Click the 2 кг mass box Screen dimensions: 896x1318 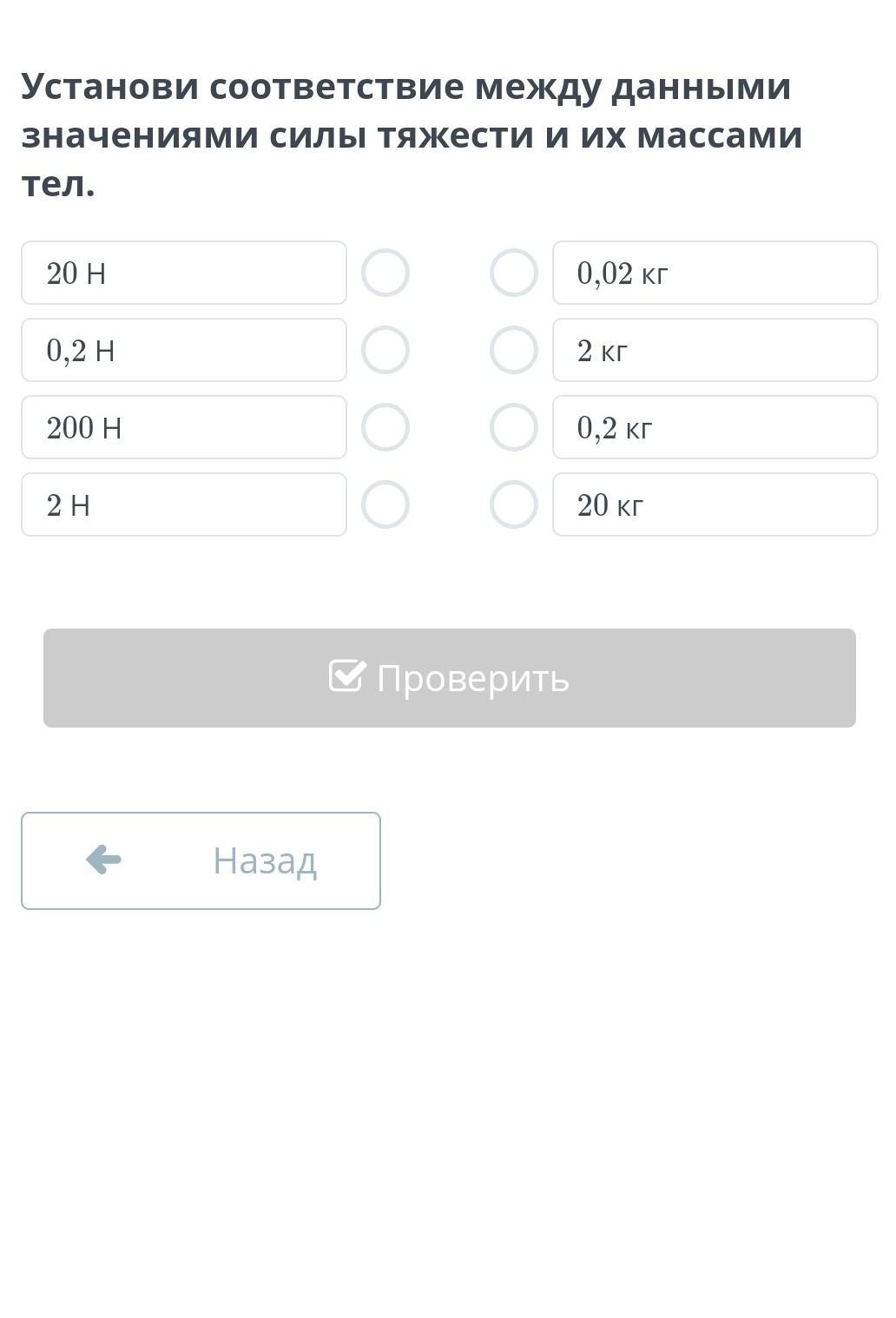[715, 350]
